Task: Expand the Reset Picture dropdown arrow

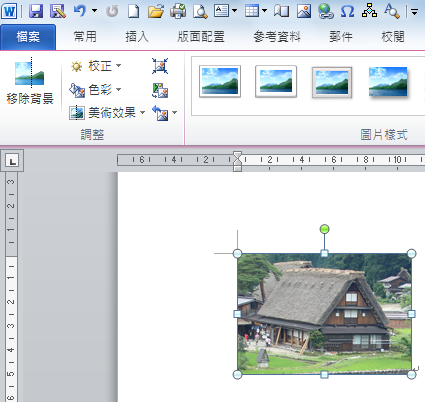Action: pos(175,113)
